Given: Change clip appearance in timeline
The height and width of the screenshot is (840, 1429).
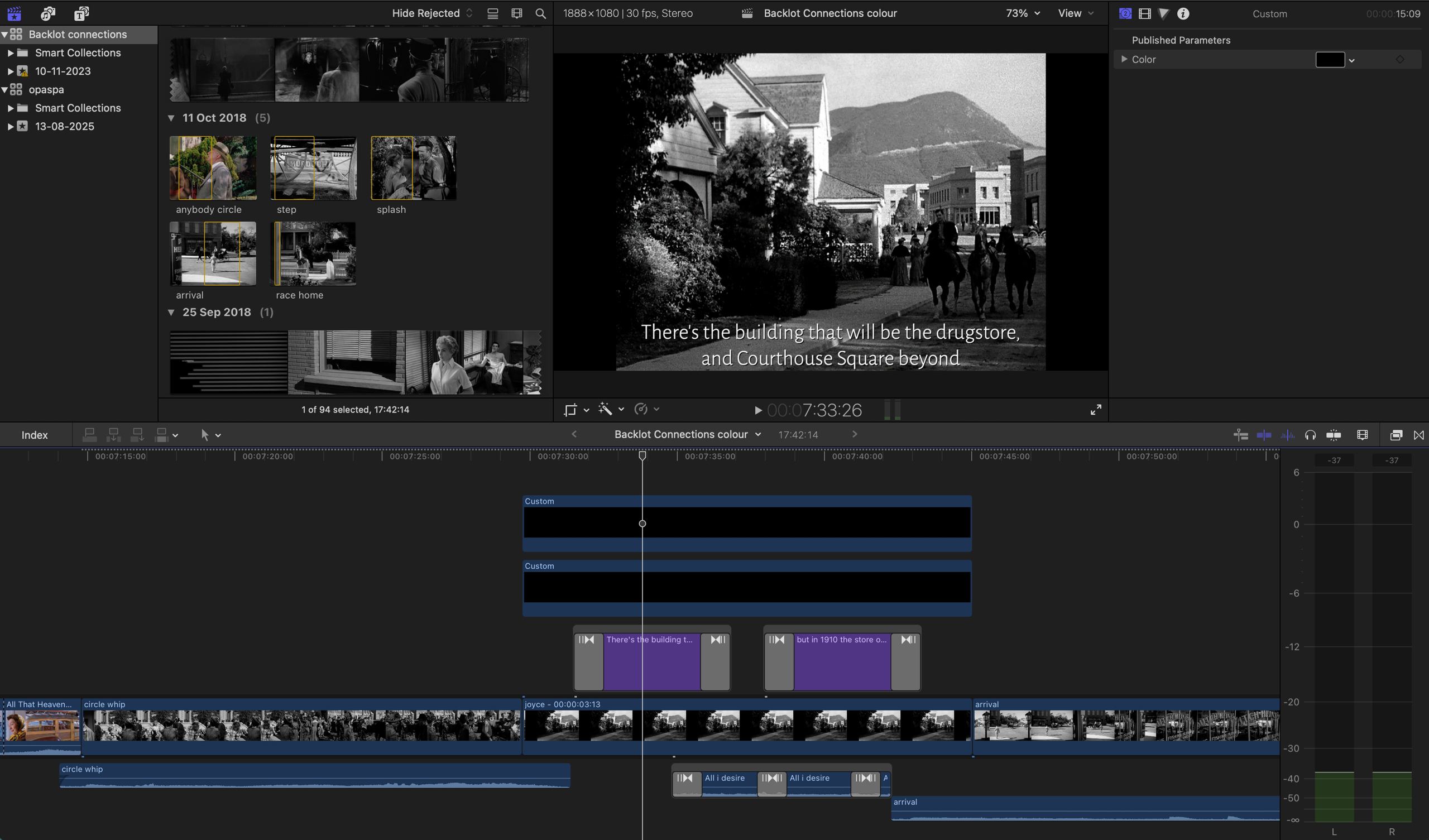Looking at the screenshot, I should coord(1362,435).
